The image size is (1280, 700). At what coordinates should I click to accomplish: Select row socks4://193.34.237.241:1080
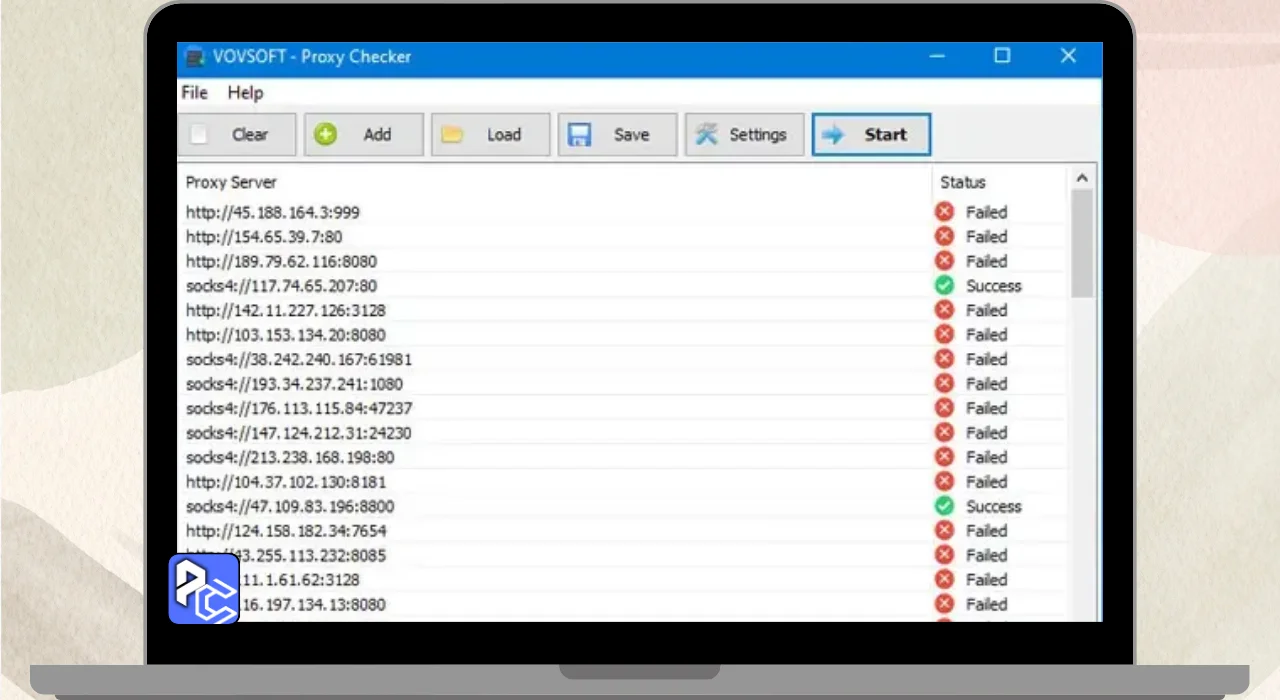[620, 383]
